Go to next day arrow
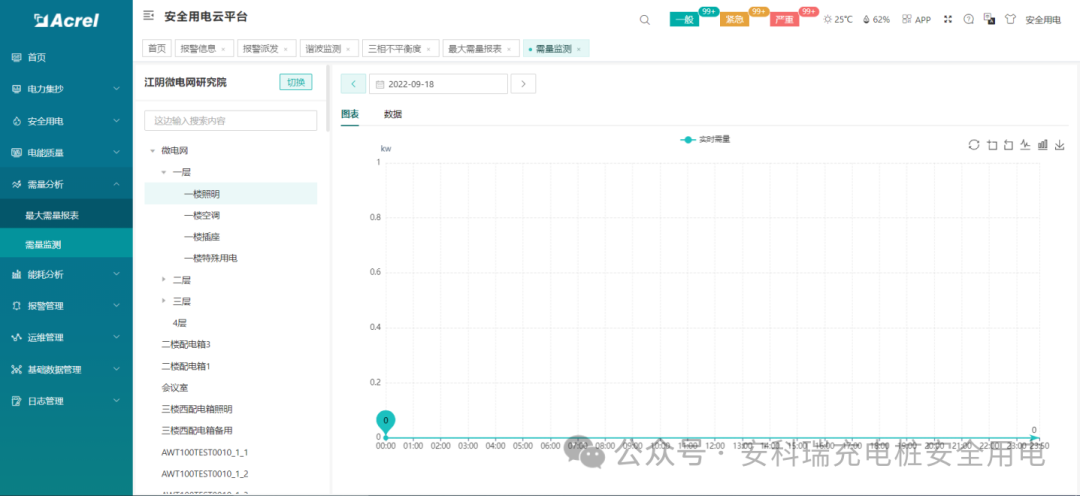1080x496 pixels. [x=523, y=84]
